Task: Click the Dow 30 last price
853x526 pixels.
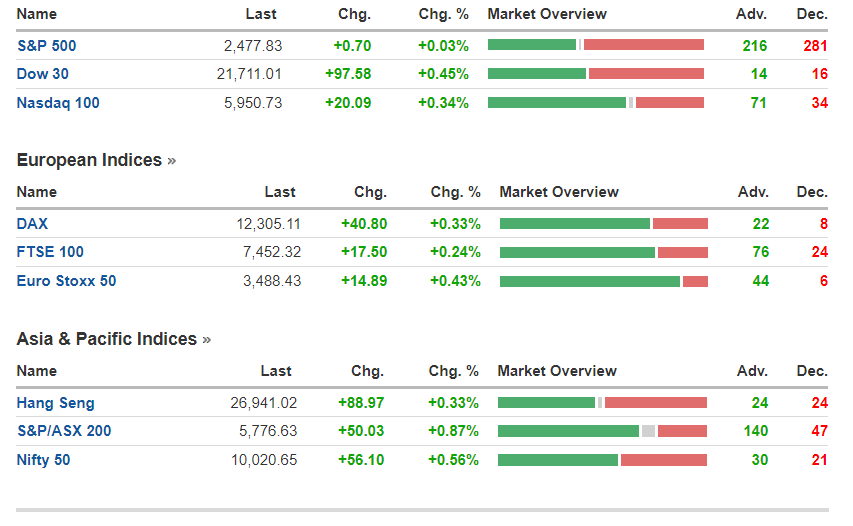Action: (x=249, y=74)
